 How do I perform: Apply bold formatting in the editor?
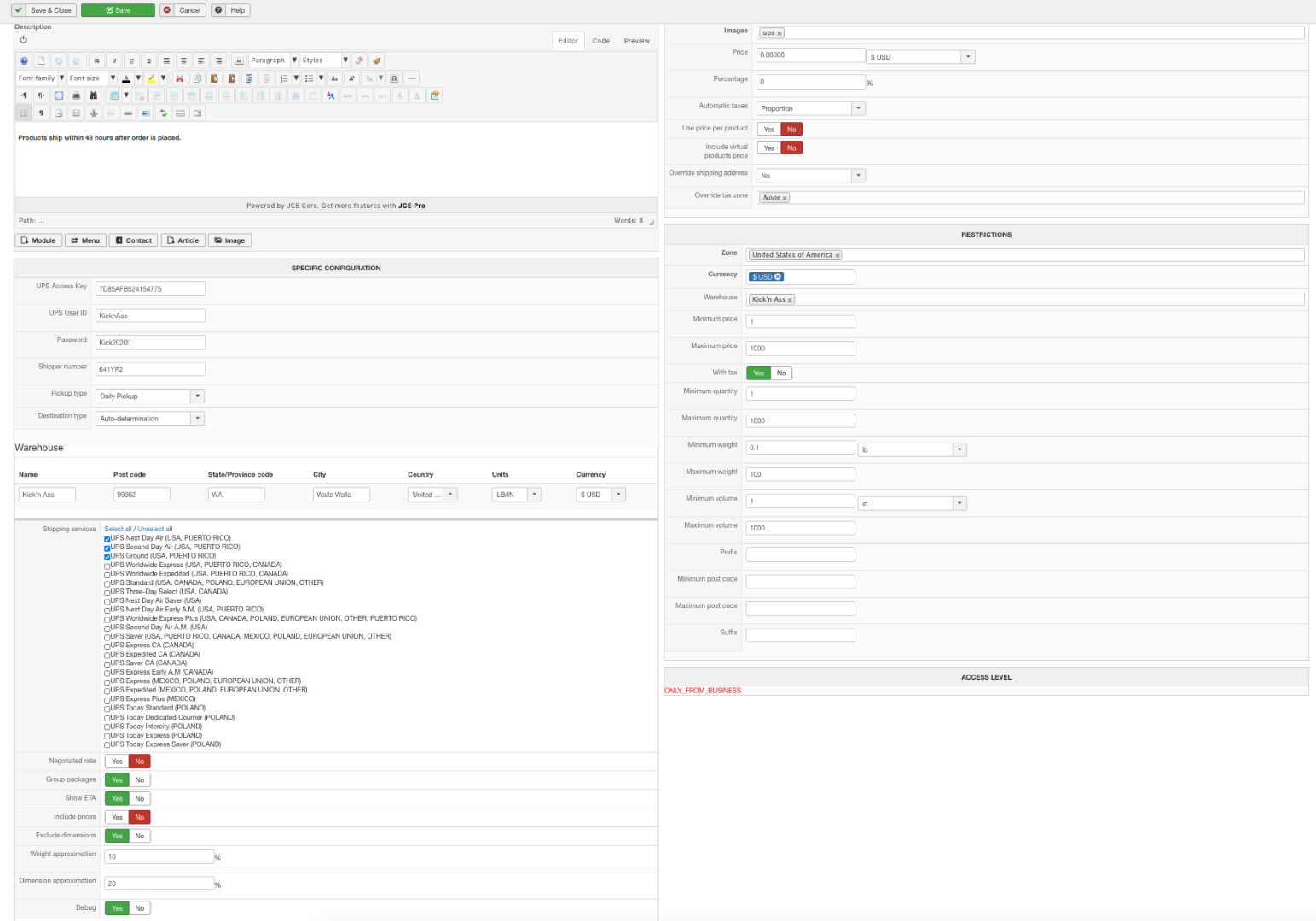tap(96, 61)
